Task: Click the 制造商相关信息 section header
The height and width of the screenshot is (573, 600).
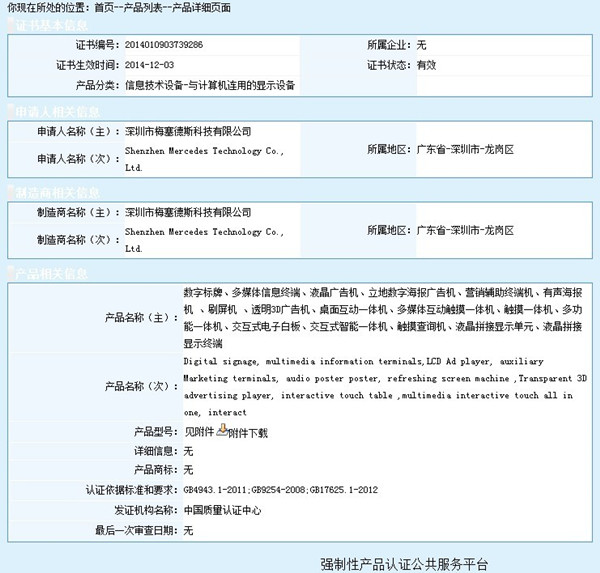Action: (x=56, y=191)
